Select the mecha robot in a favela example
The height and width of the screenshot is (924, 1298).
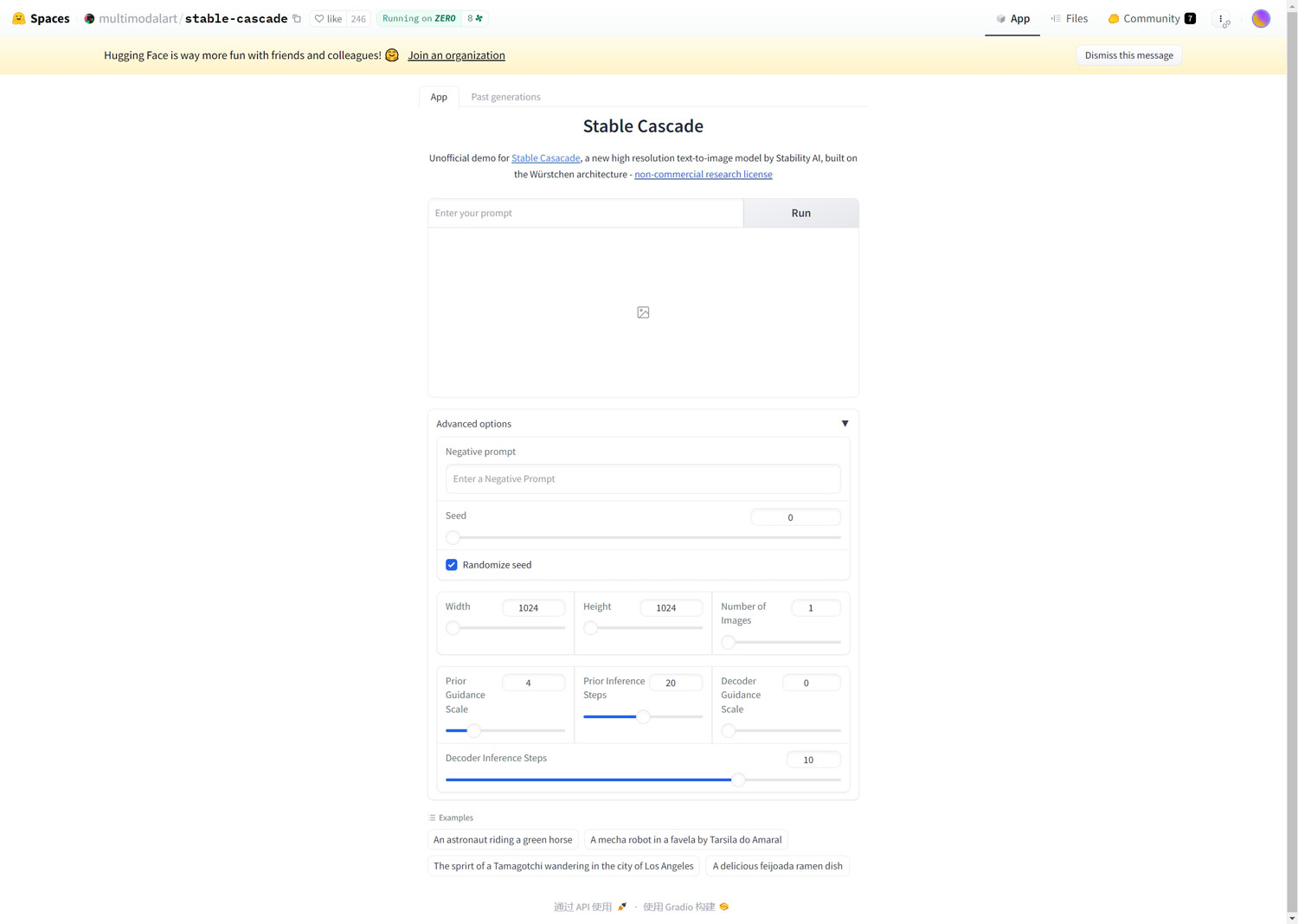tap(686, 840)
